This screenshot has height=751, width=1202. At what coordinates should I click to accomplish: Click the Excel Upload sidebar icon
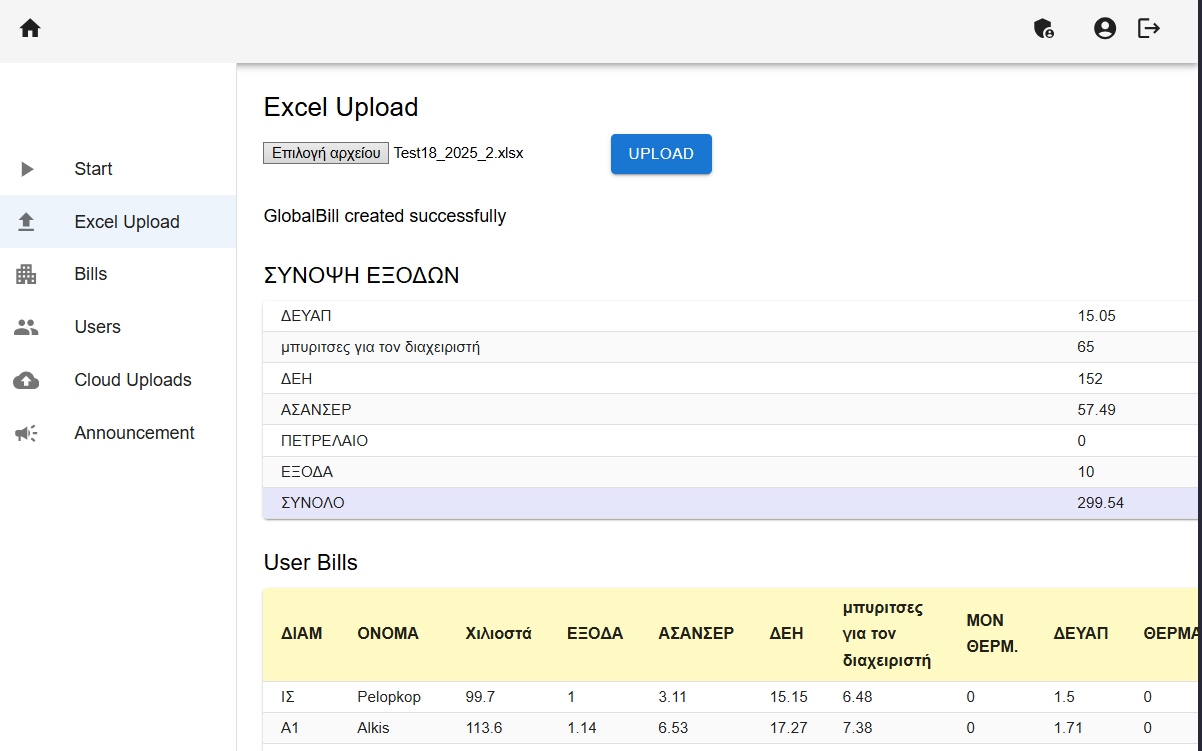tap(27, 222)
